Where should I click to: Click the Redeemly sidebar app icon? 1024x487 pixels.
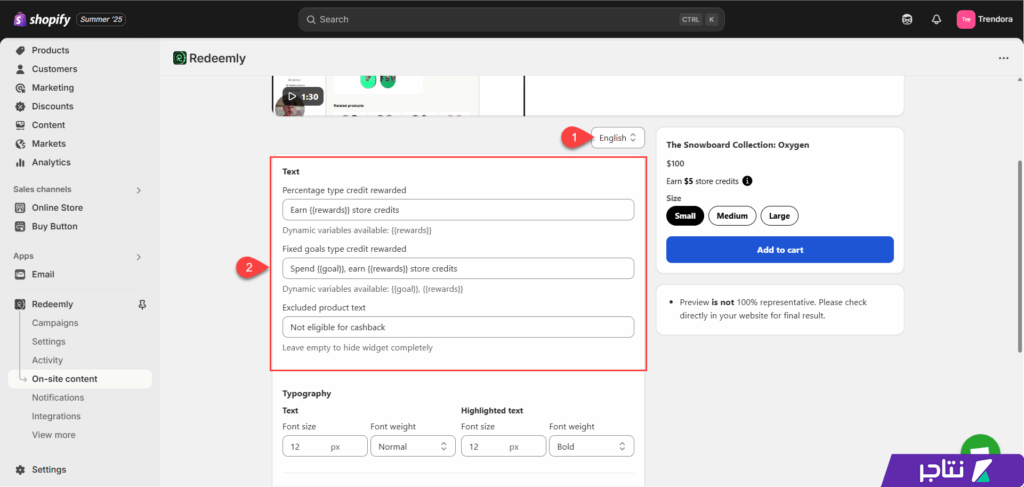(20, 304)
